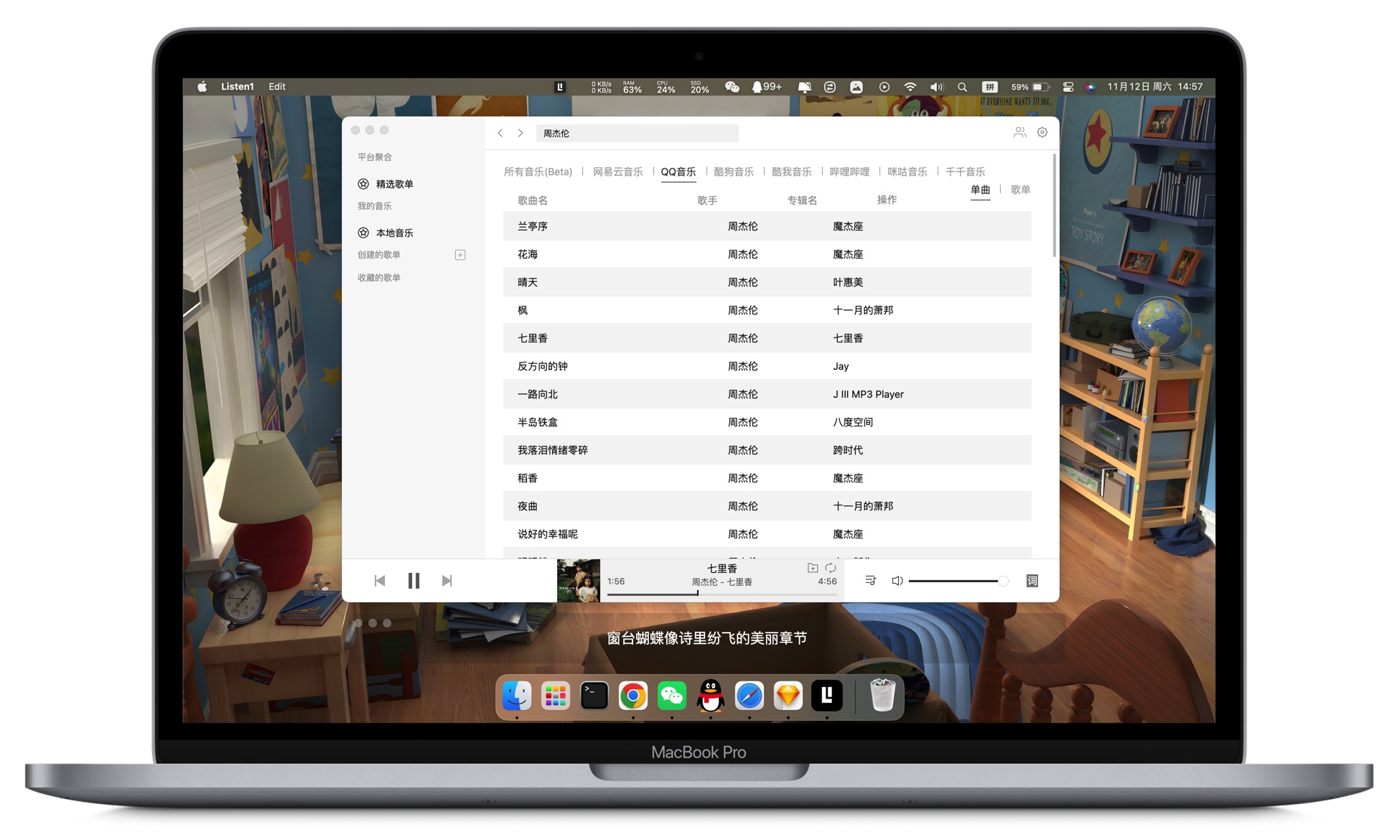This screenshot has width=1400, height=840.
Task: Add current song to a playlist folder
Action: coord(813,568)
